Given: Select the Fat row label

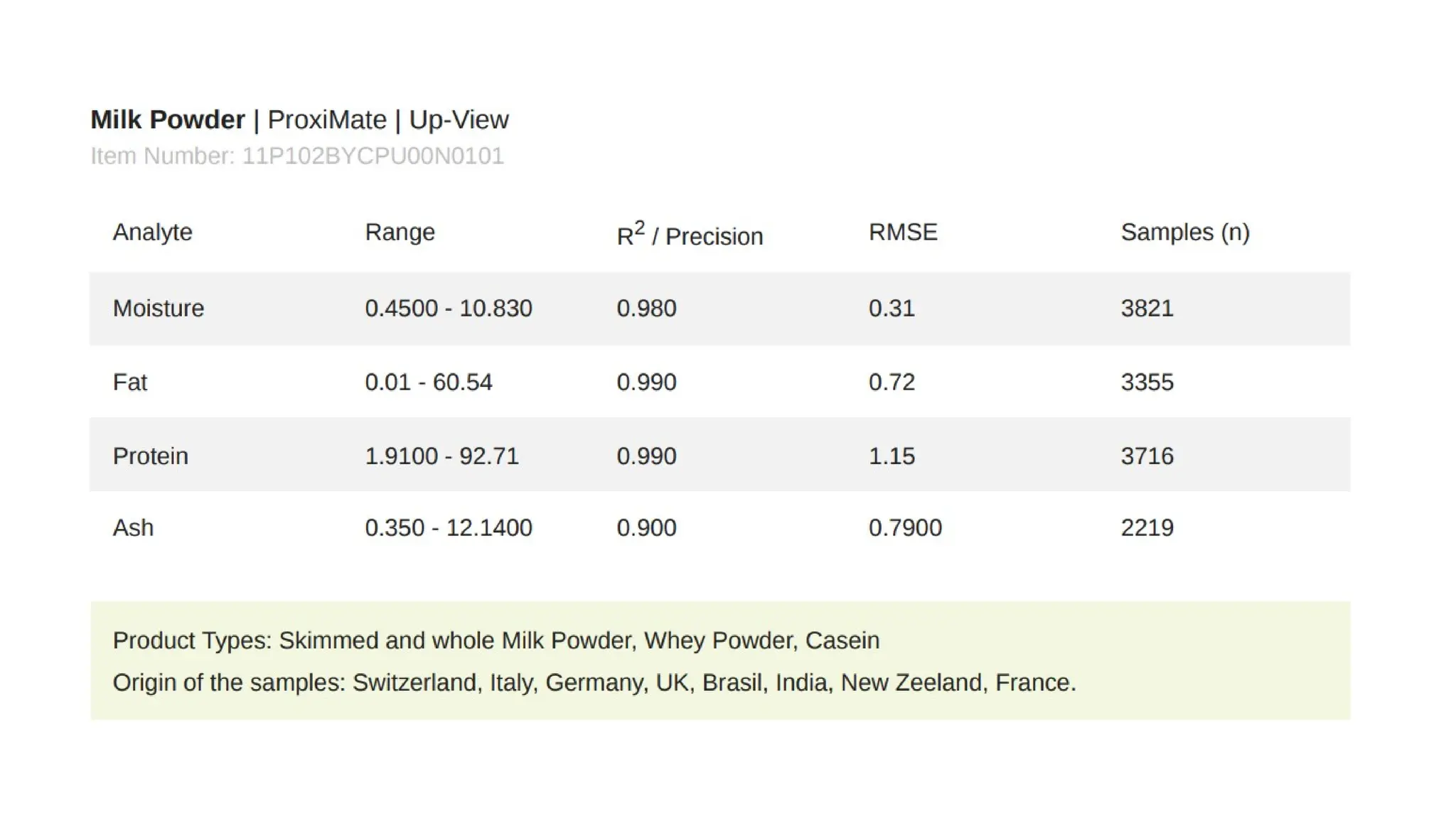Looking at the screenshot, I should pos(129,382).
